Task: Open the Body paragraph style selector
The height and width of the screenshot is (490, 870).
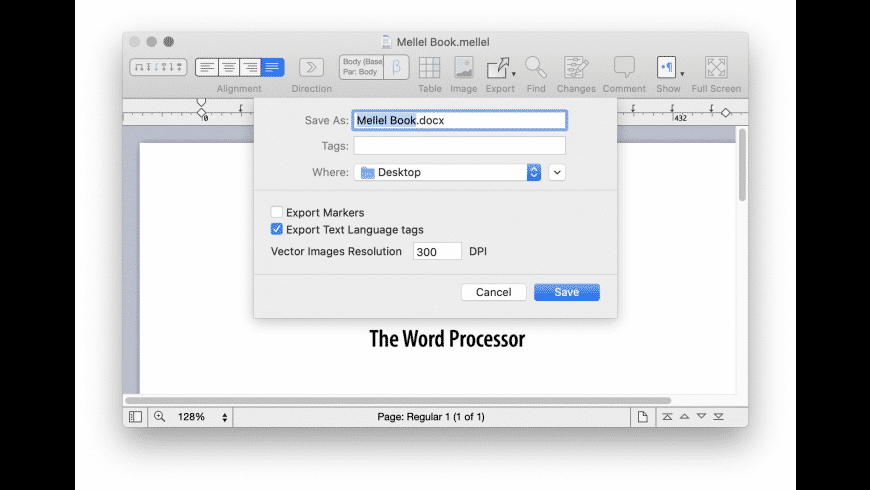Action: click(x=362, y=67)
